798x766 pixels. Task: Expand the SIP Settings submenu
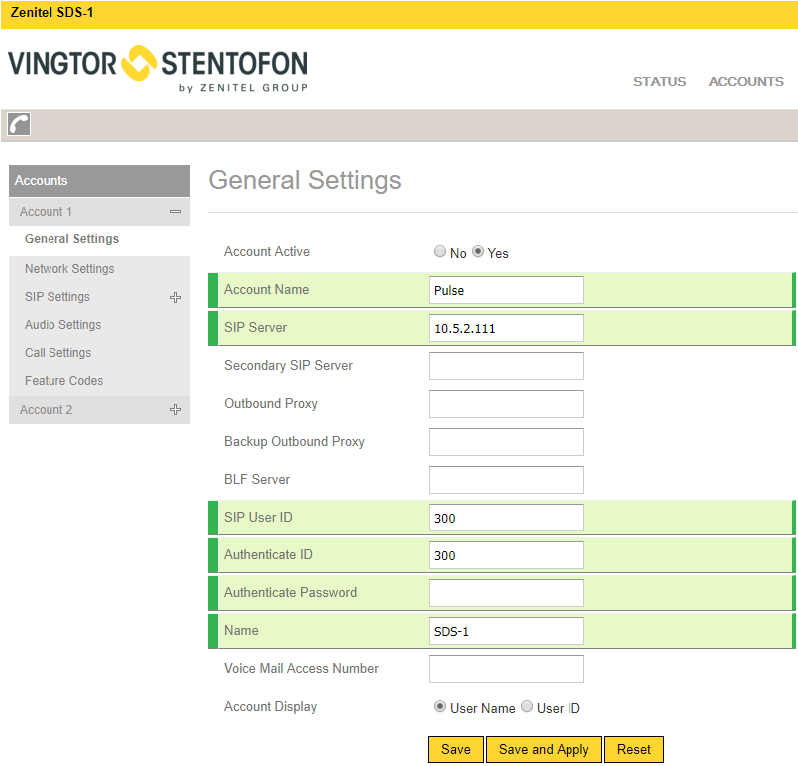pyautogui.click(x=175, y=297)
